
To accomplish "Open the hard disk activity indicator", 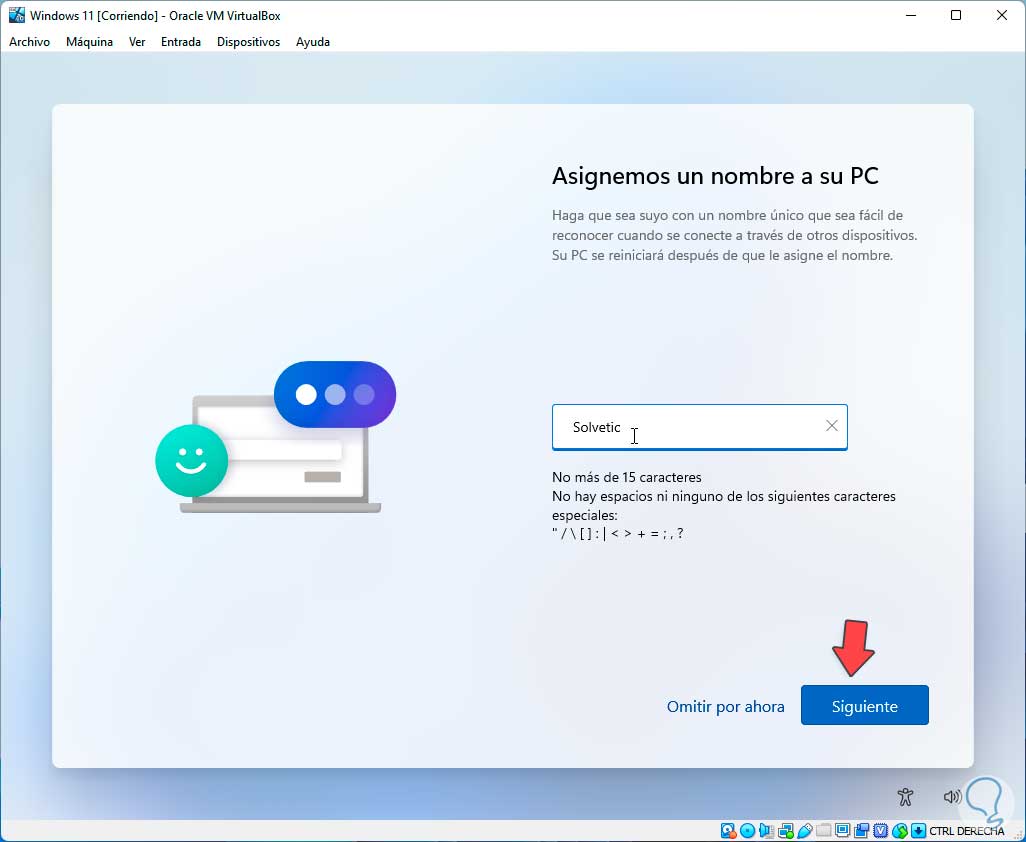I will coord(729,831).
